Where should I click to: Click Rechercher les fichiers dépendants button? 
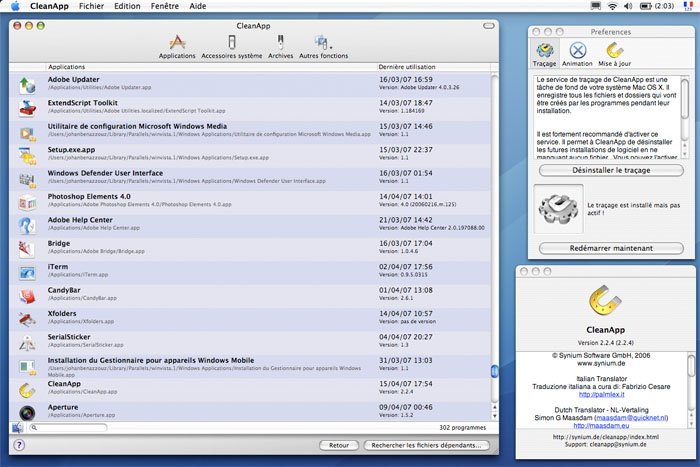click(x=426, y=445)
